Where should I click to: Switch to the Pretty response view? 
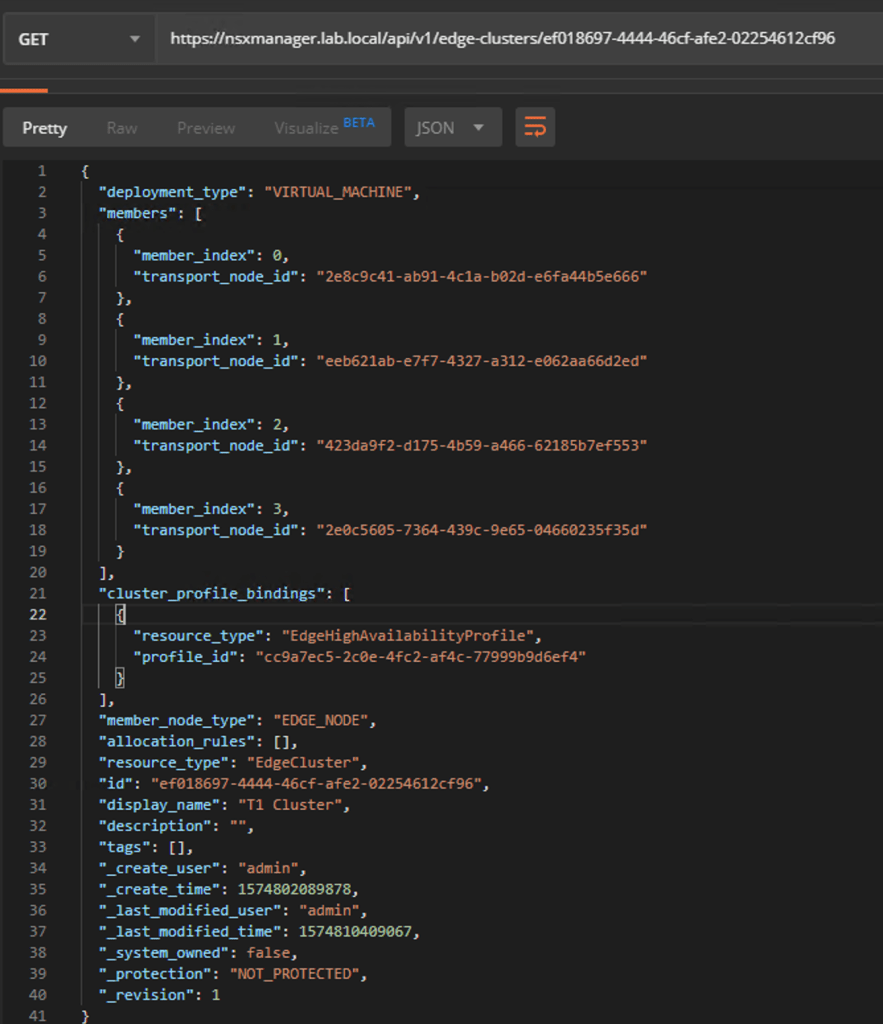pyautogui.click(x=45, y=128)
